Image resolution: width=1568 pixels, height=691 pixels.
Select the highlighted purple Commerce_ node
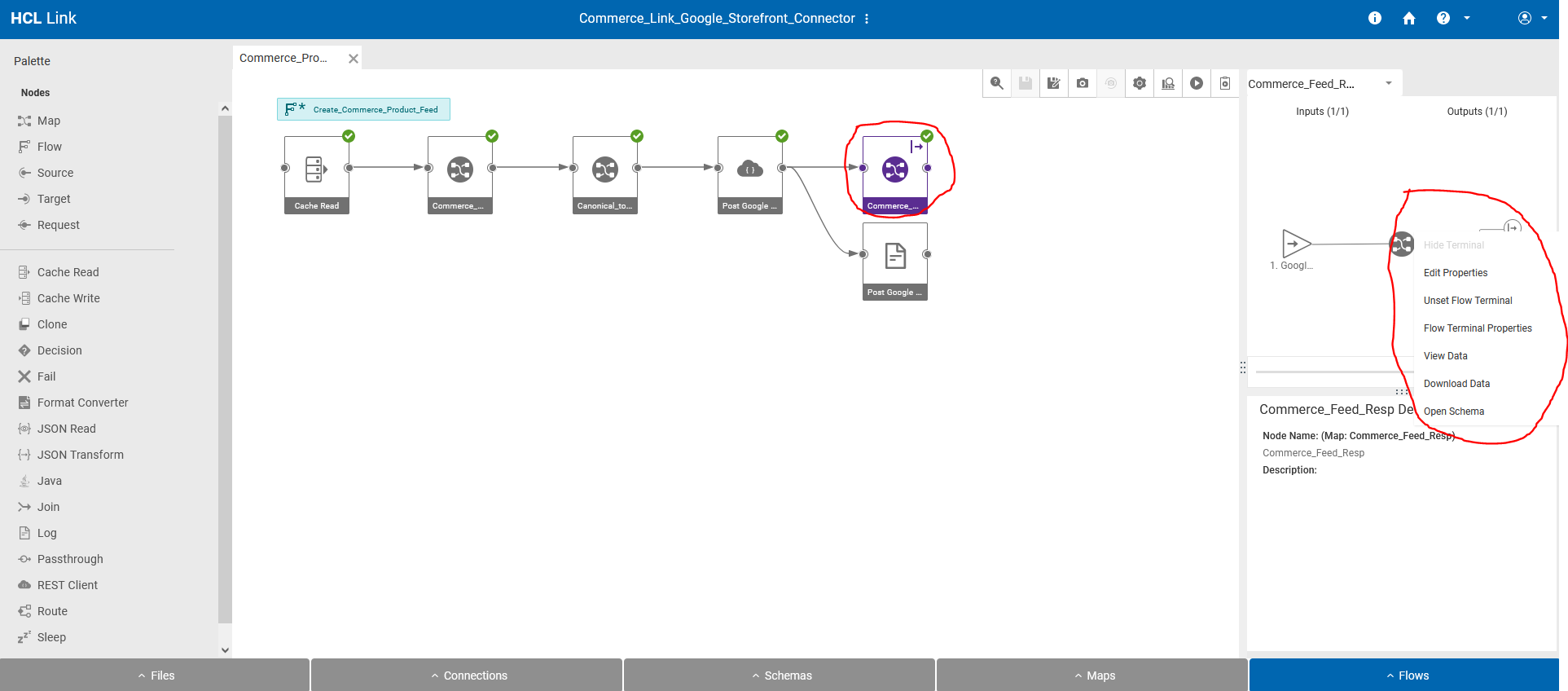coord(895,174)
